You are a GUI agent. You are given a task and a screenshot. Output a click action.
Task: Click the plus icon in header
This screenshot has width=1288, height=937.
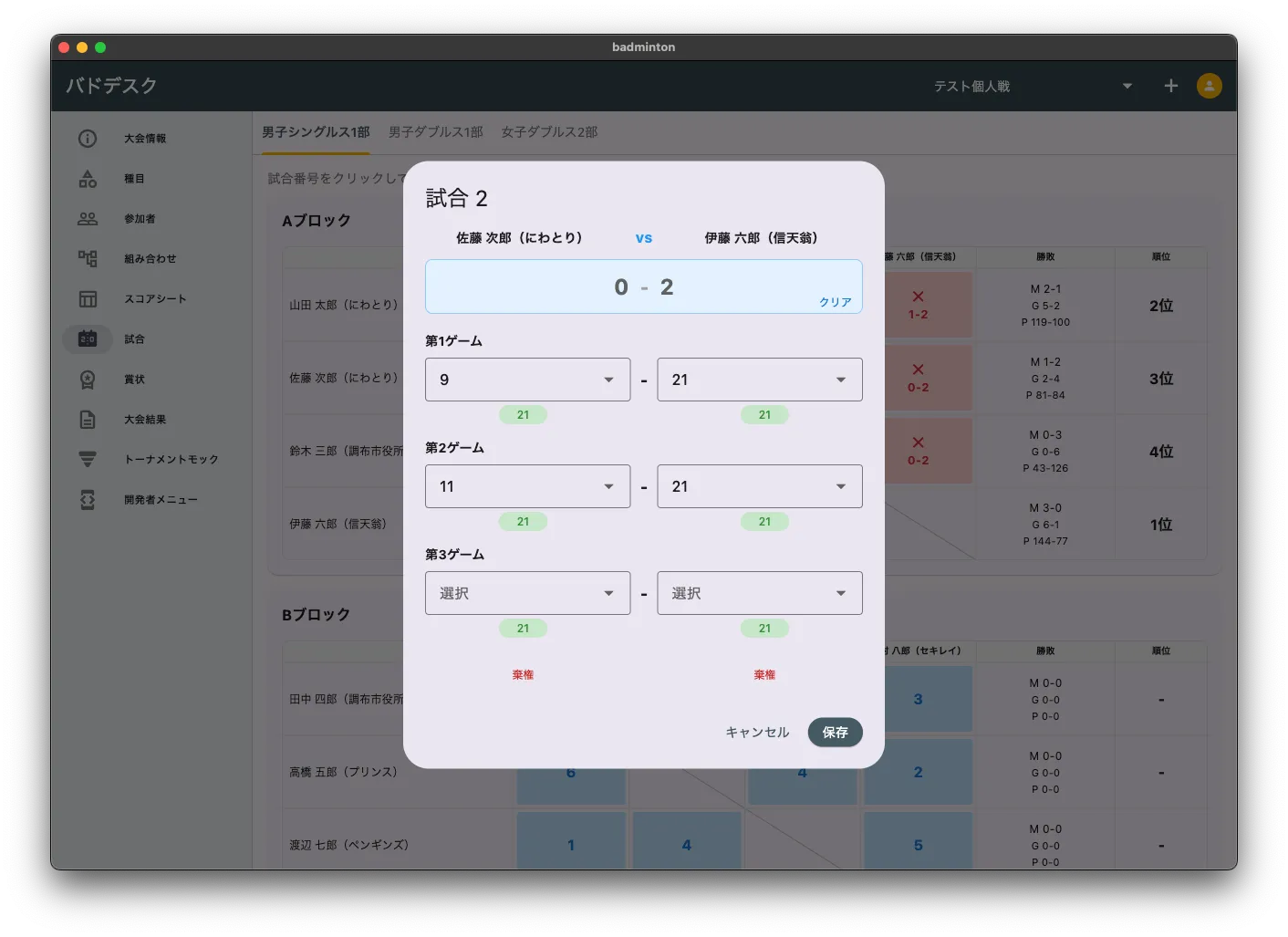coord(1171,86)
